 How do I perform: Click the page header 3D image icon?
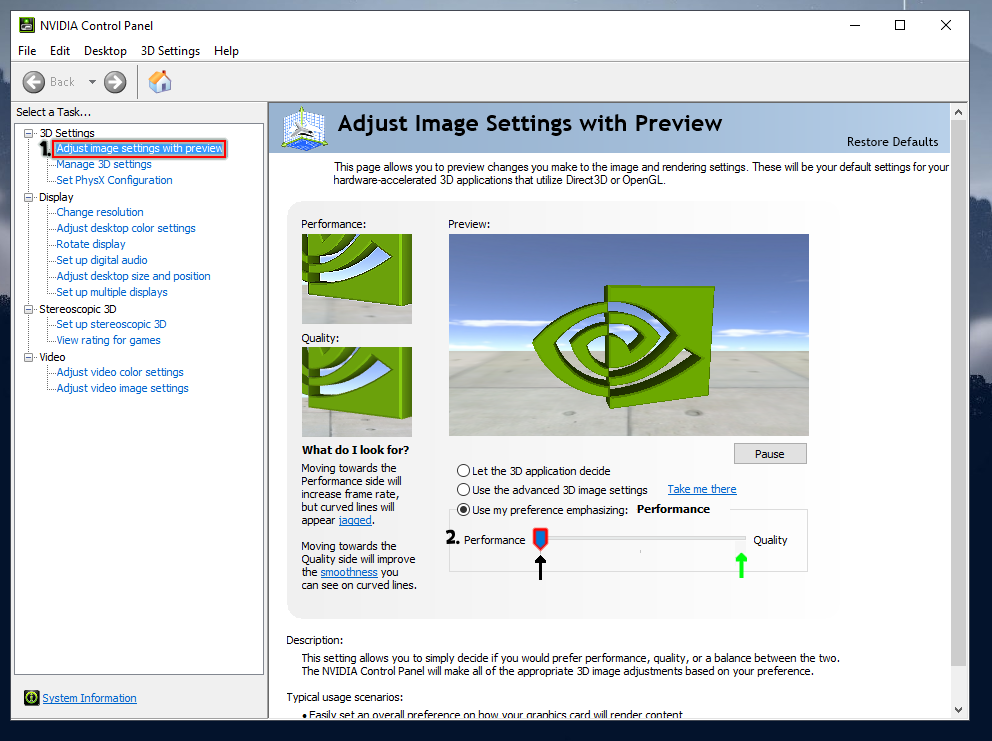coord(304,128)
